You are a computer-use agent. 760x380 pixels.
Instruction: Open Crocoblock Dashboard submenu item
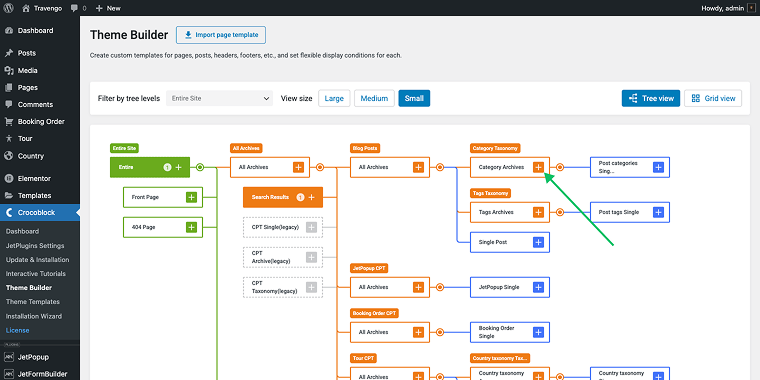[x=22, y=231]
